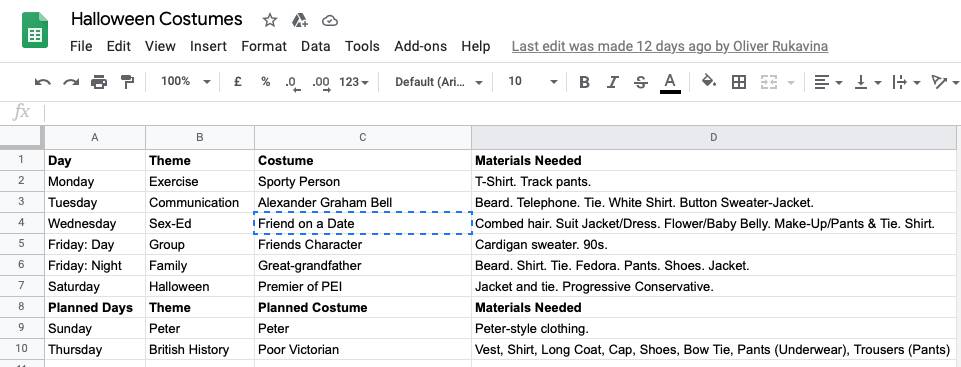Open the Google Sheets home icon
The width and height of the screenshot is (961, 367).
coord(35,30)
